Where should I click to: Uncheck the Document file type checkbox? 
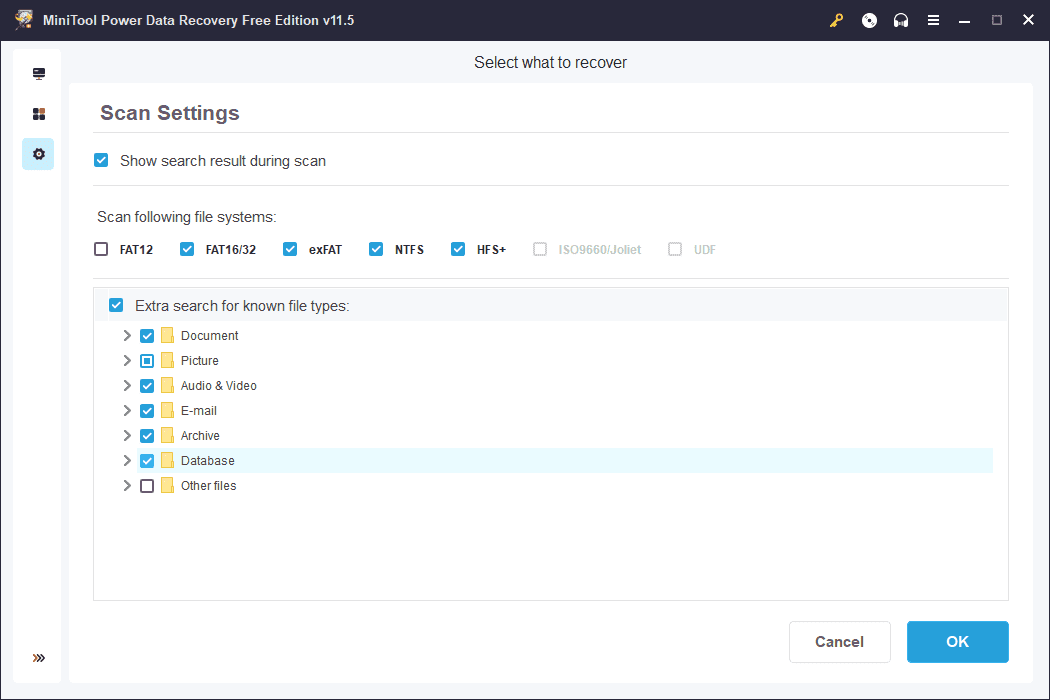pyautogui.click(x=147, y=336)
